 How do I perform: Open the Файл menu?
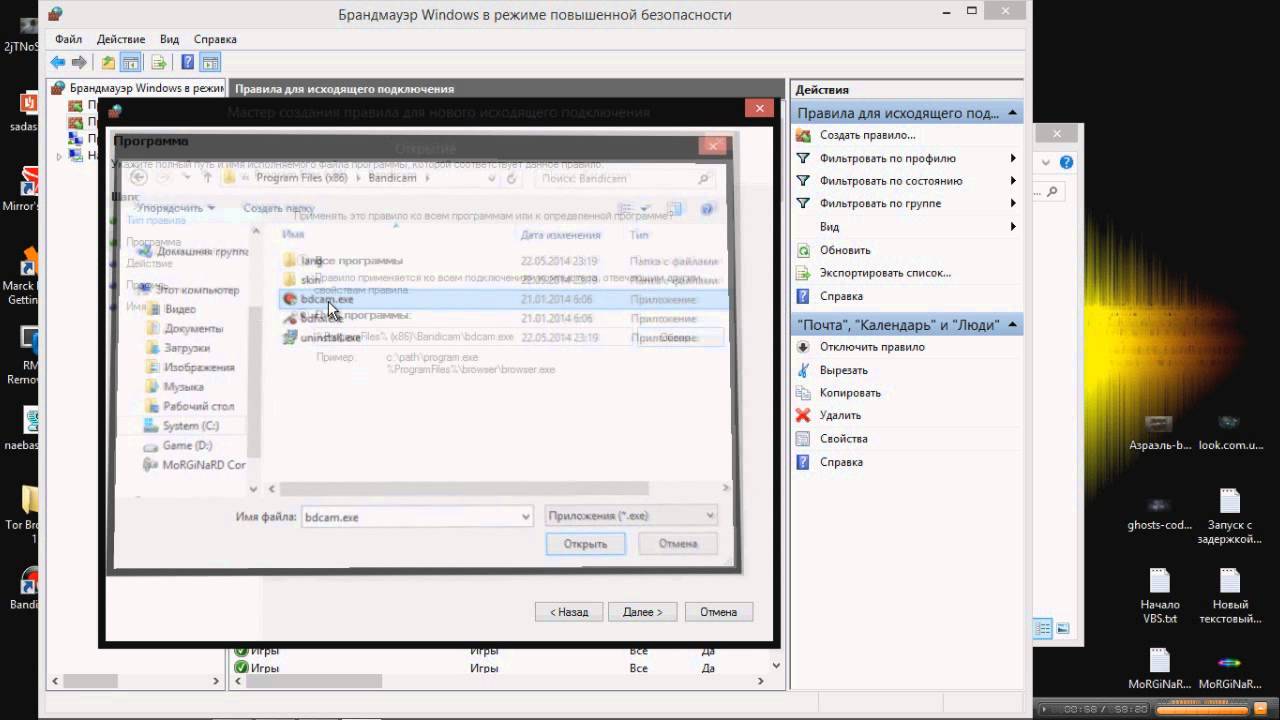click(69, 39)
